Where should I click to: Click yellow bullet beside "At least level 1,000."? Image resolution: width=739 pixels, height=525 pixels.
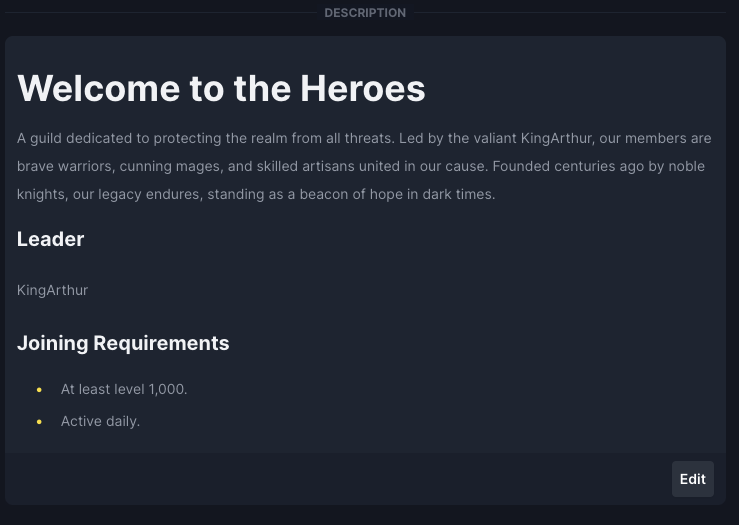tap(39, 389)
